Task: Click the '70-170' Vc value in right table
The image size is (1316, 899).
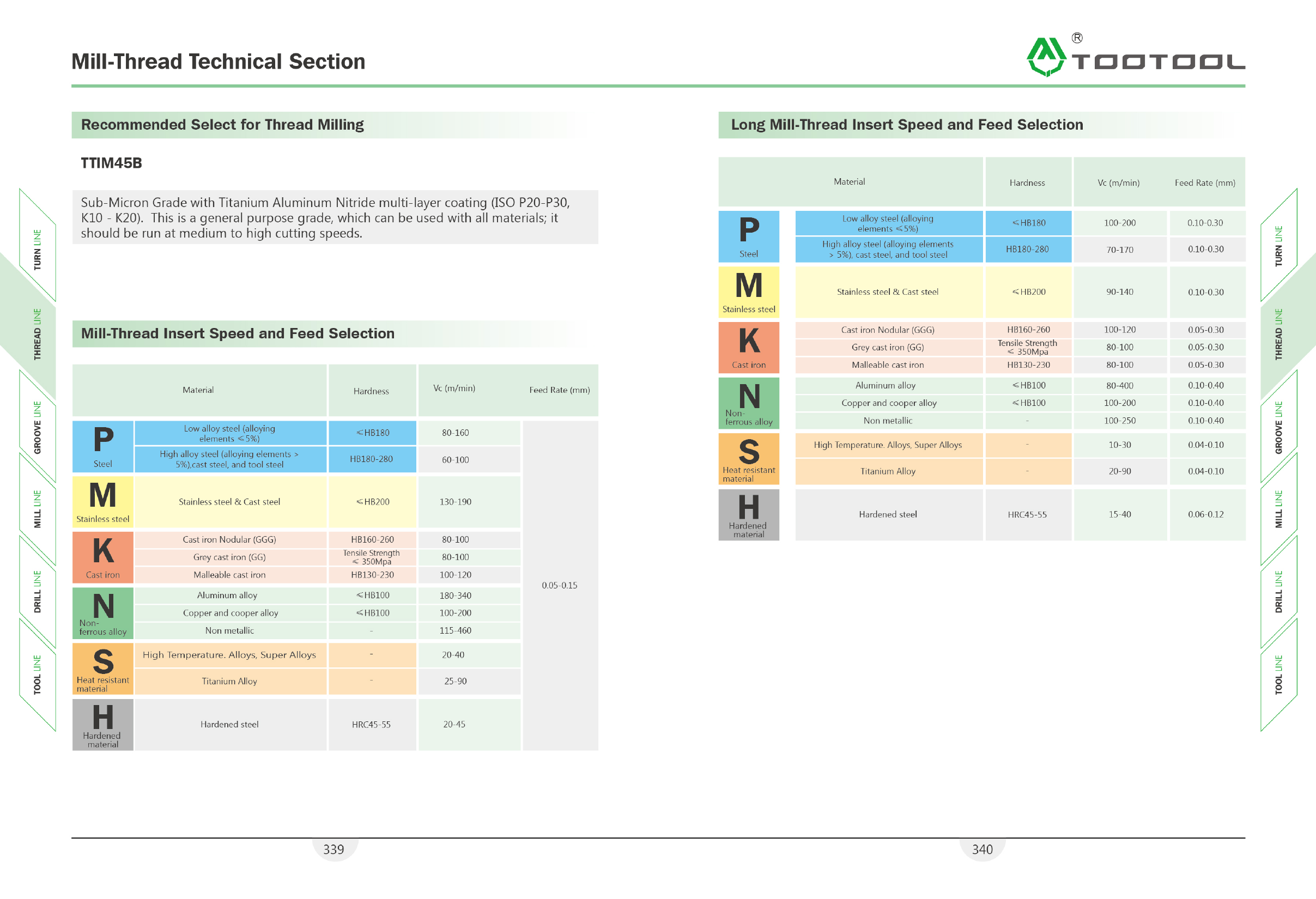Action: [1119, 250]
